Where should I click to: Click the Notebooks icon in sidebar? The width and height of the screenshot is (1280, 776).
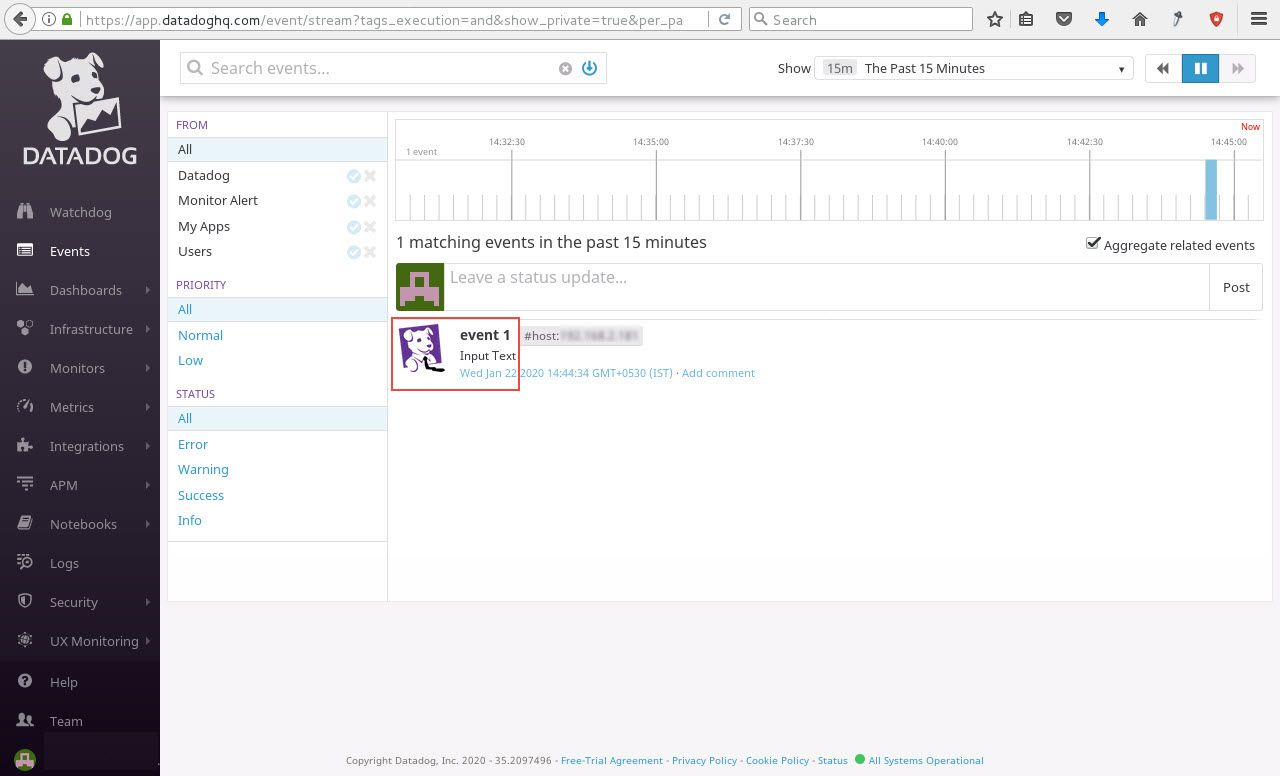pyautogui.click(x=25, y=524)
